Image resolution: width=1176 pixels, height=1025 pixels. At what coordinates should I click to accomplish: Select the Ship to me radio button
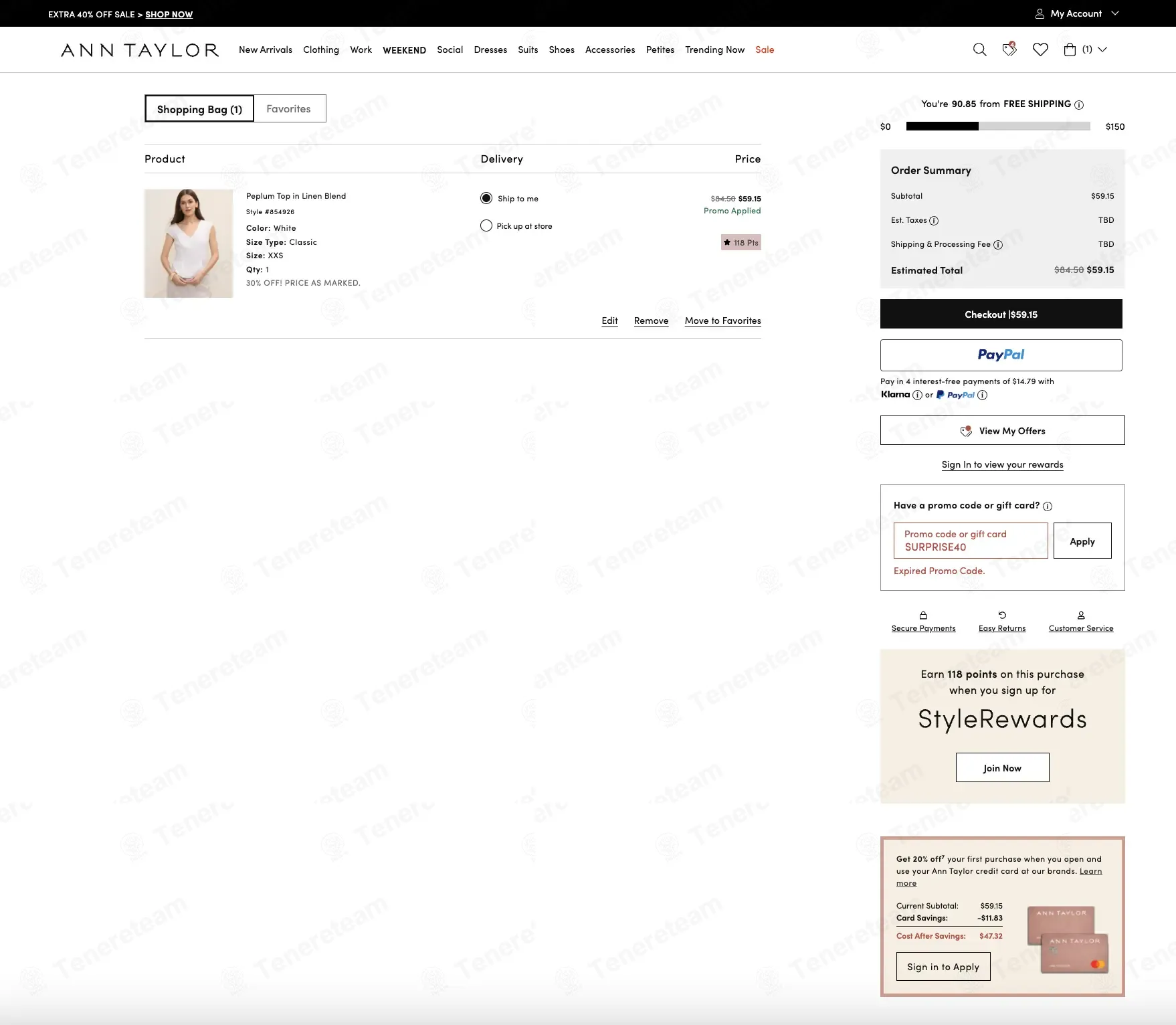point(486,198)
